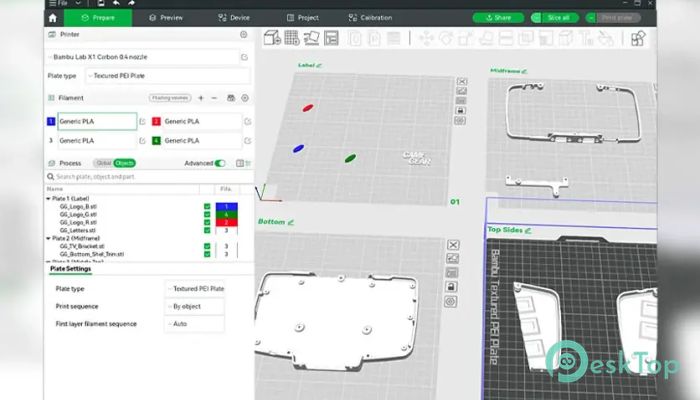
Task: Click the blue filament 1 color swatch
Action: (x=51, y=121)
